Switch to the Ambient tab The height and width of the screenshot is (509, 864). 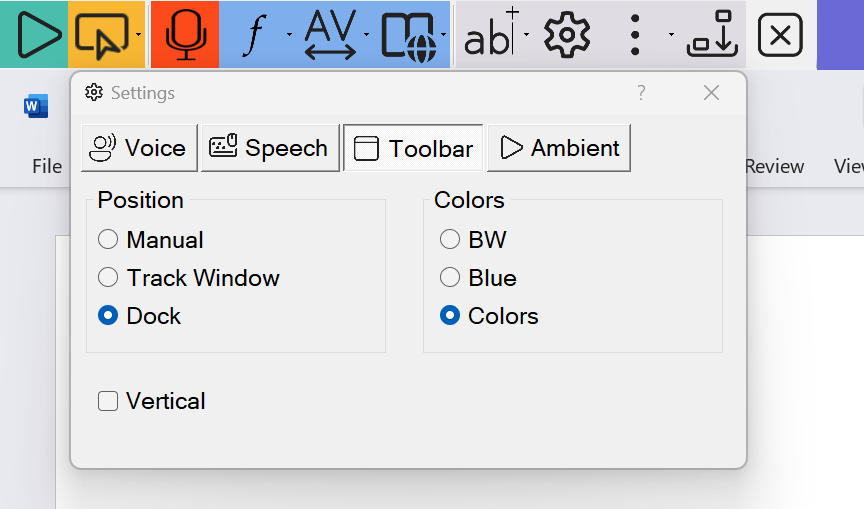tap(559, 148)
